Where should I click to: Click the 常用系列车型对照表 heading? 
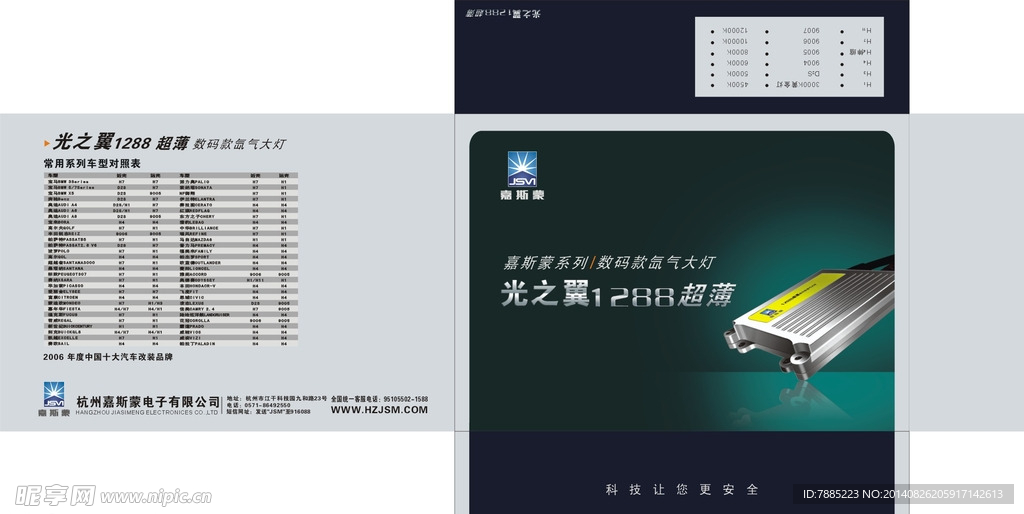point(92,163)
